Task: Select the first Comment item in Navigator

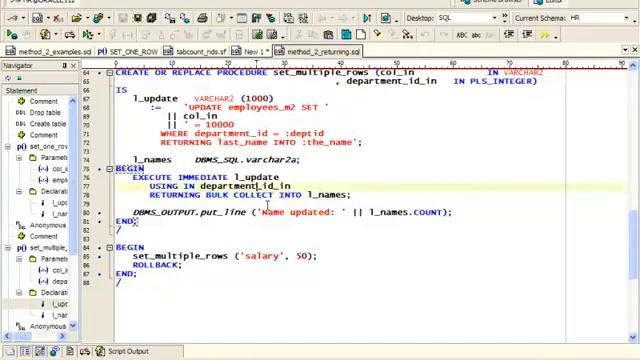Action: pos(43,101)
